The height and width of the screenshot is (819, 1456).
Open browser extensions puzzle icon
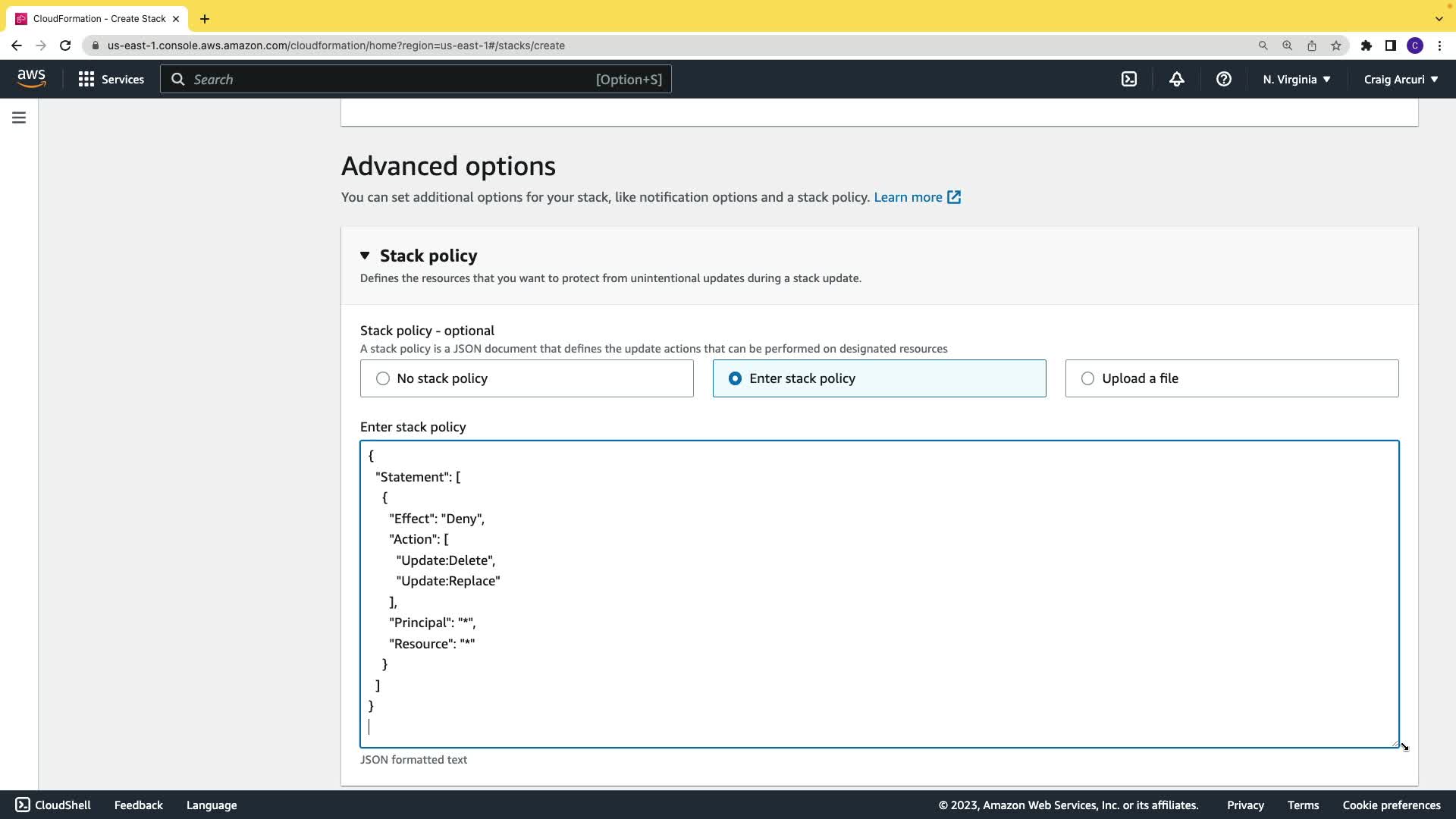[x=1366, y=45]
